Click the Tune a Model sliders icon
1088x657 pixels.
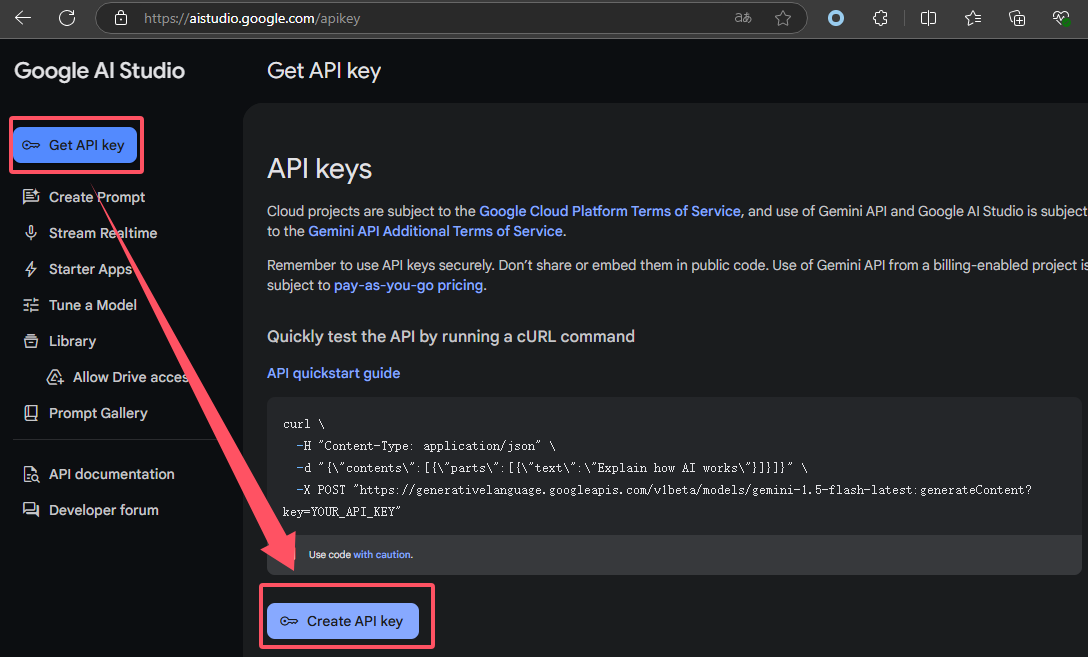(x=31, y=305)
